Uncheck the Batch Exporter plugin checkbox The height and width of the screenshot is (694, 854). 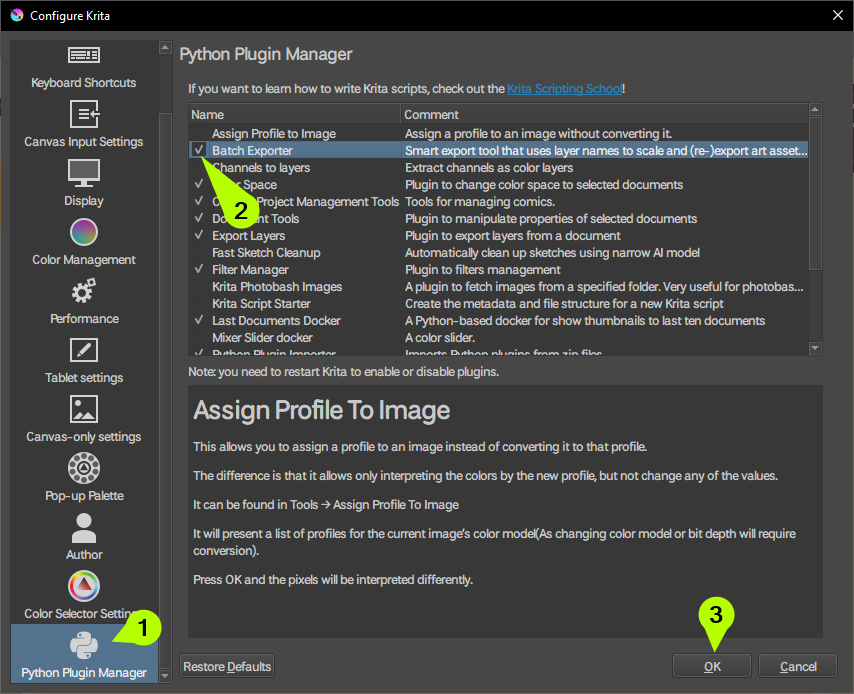[199, 150]
